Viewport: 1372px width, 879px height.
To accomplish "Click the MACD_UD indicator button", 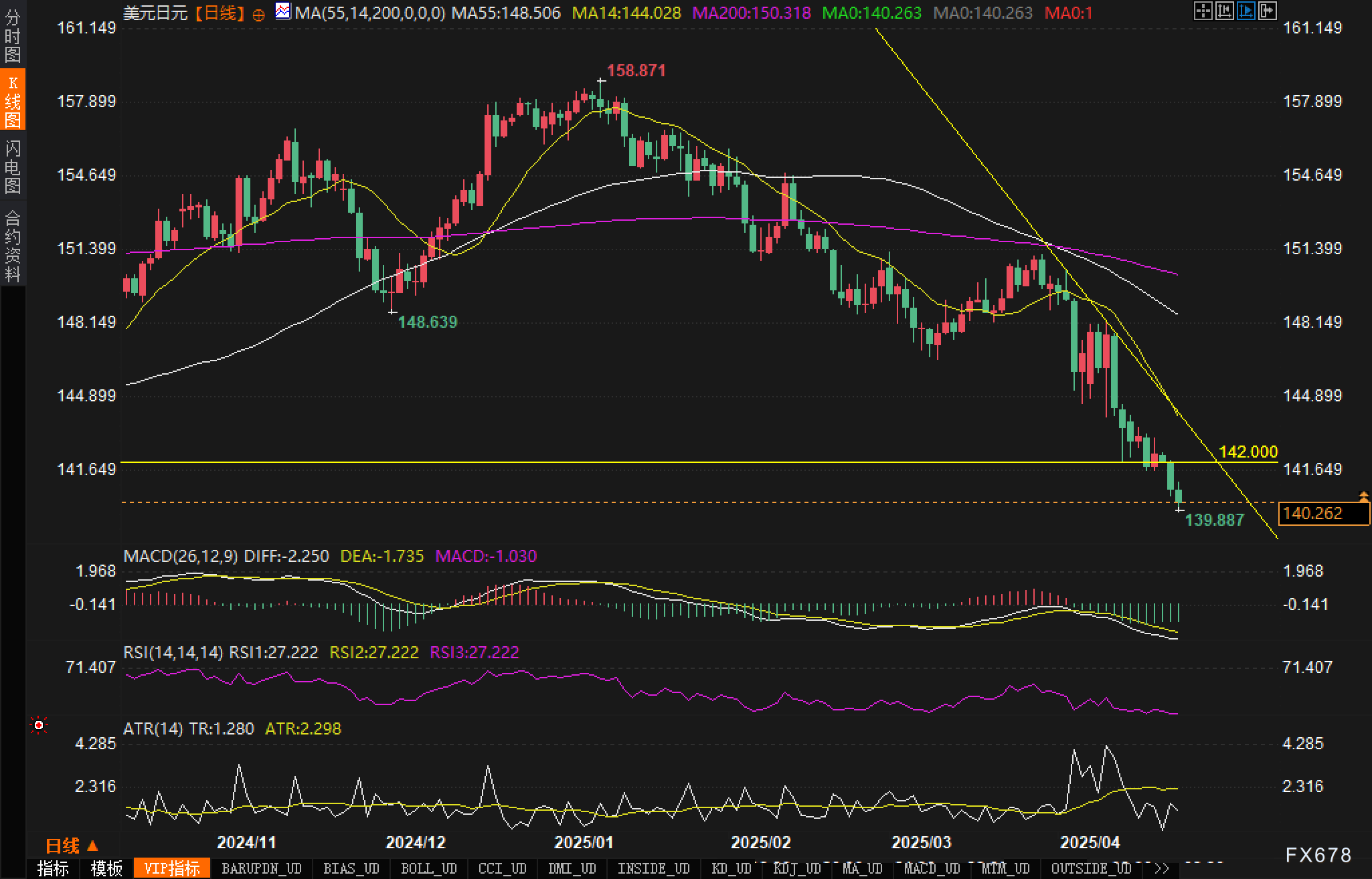I will (932, 868).
